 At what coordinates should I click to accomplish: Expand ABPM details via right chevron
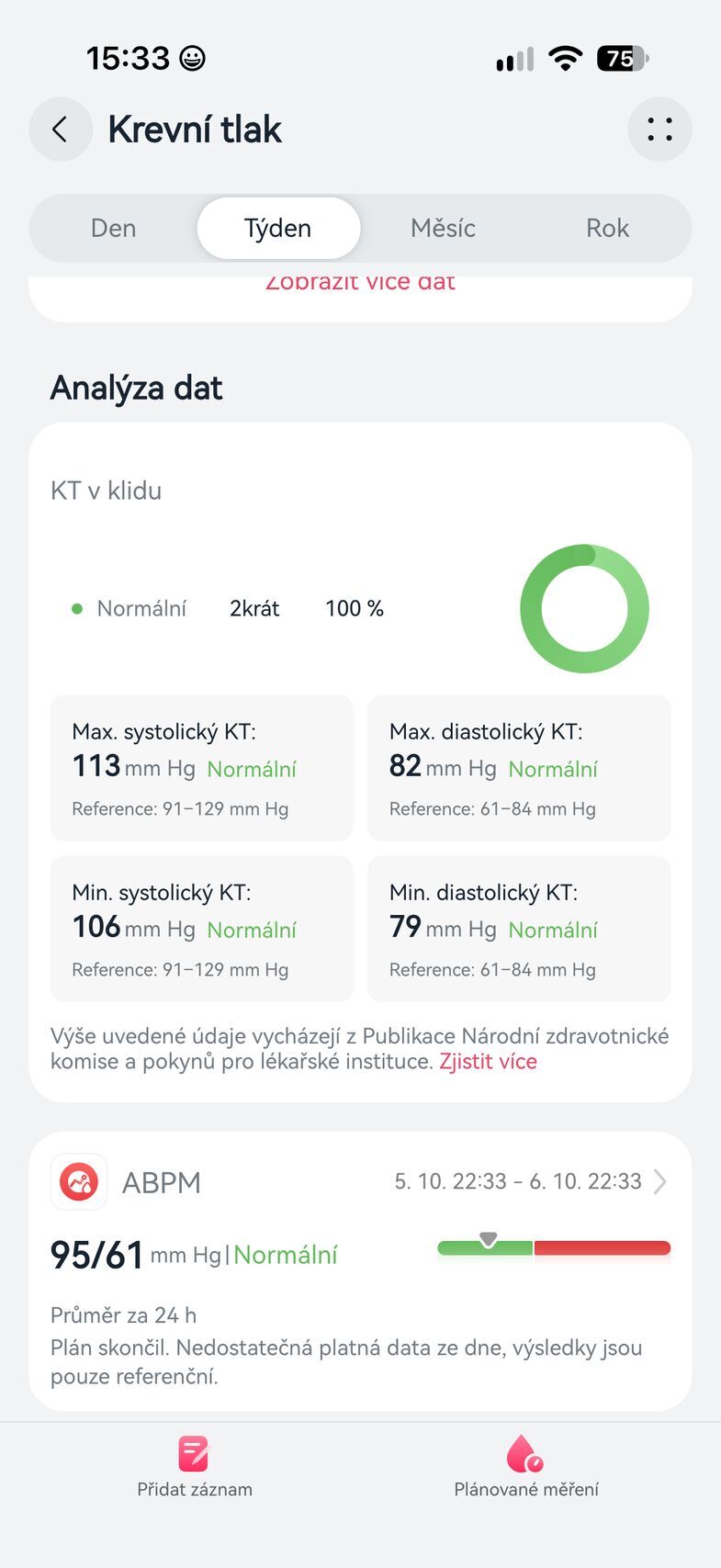coord(659,1181)
